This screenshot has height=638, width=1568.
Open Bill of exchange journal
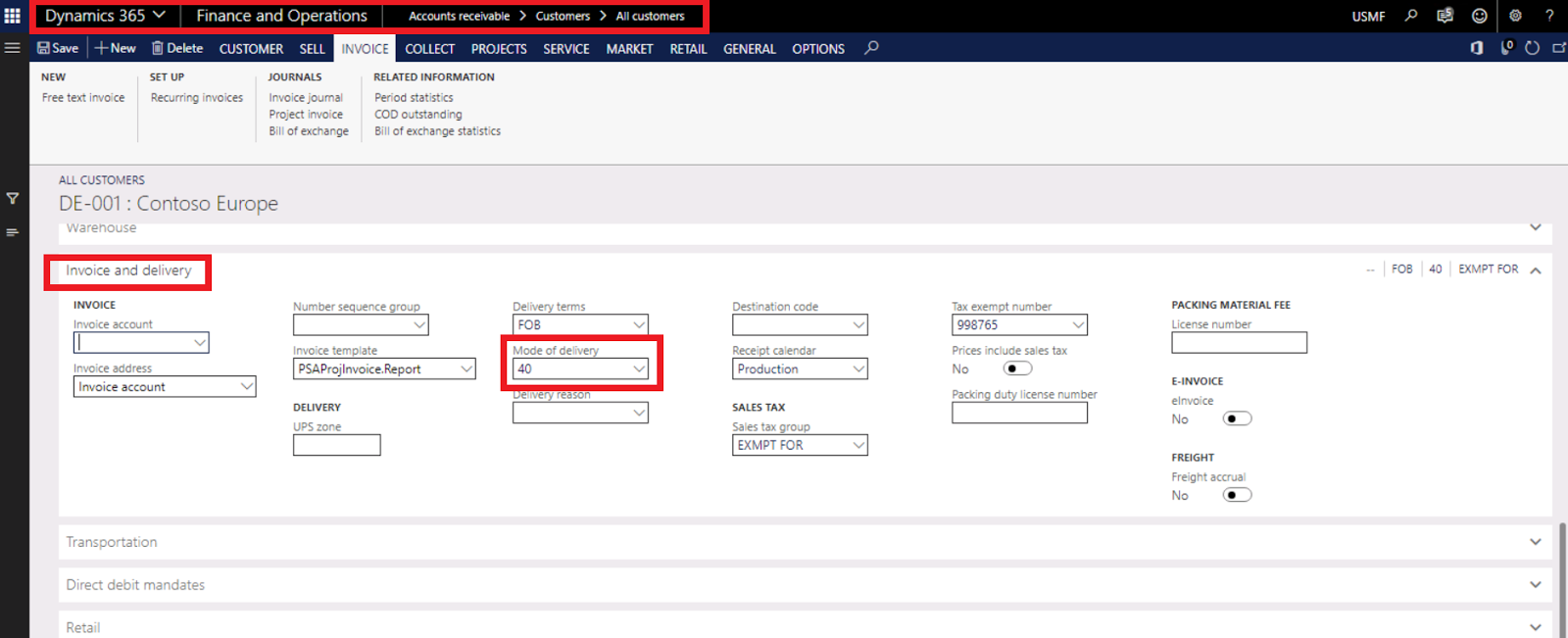[309, 131]
